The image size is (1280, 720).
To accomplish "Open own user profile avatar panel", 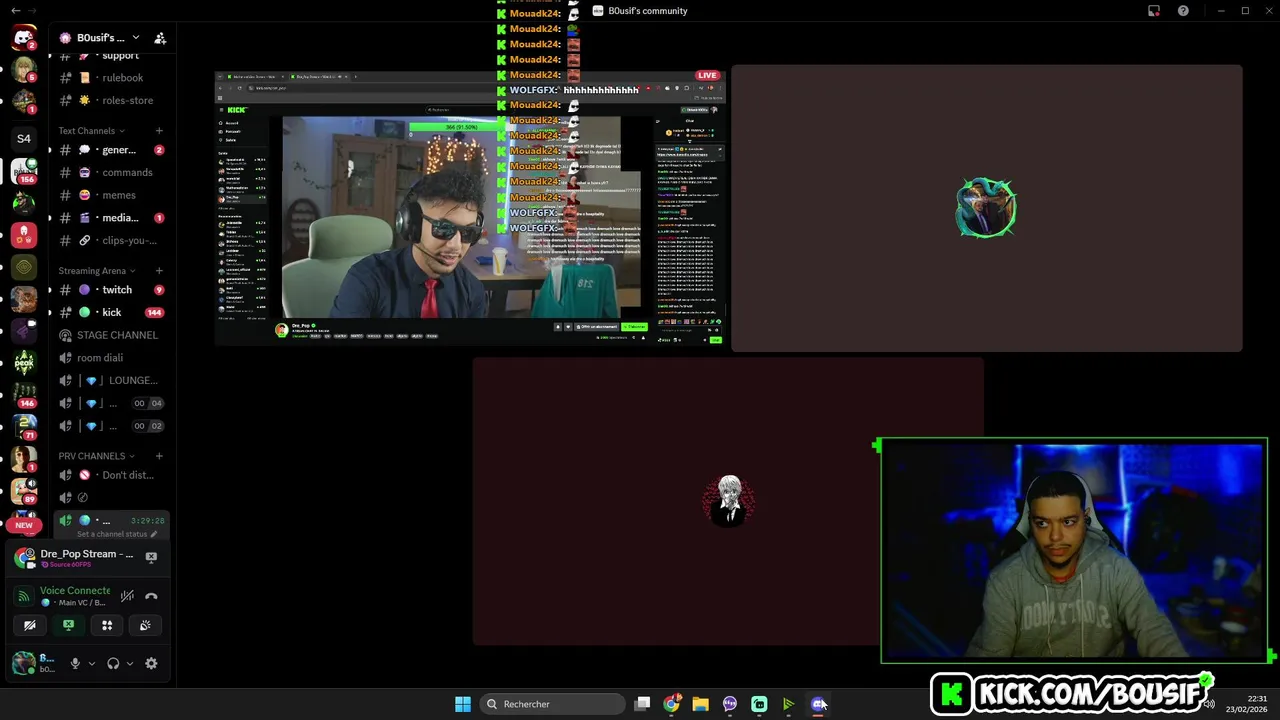I will [24, 663].
